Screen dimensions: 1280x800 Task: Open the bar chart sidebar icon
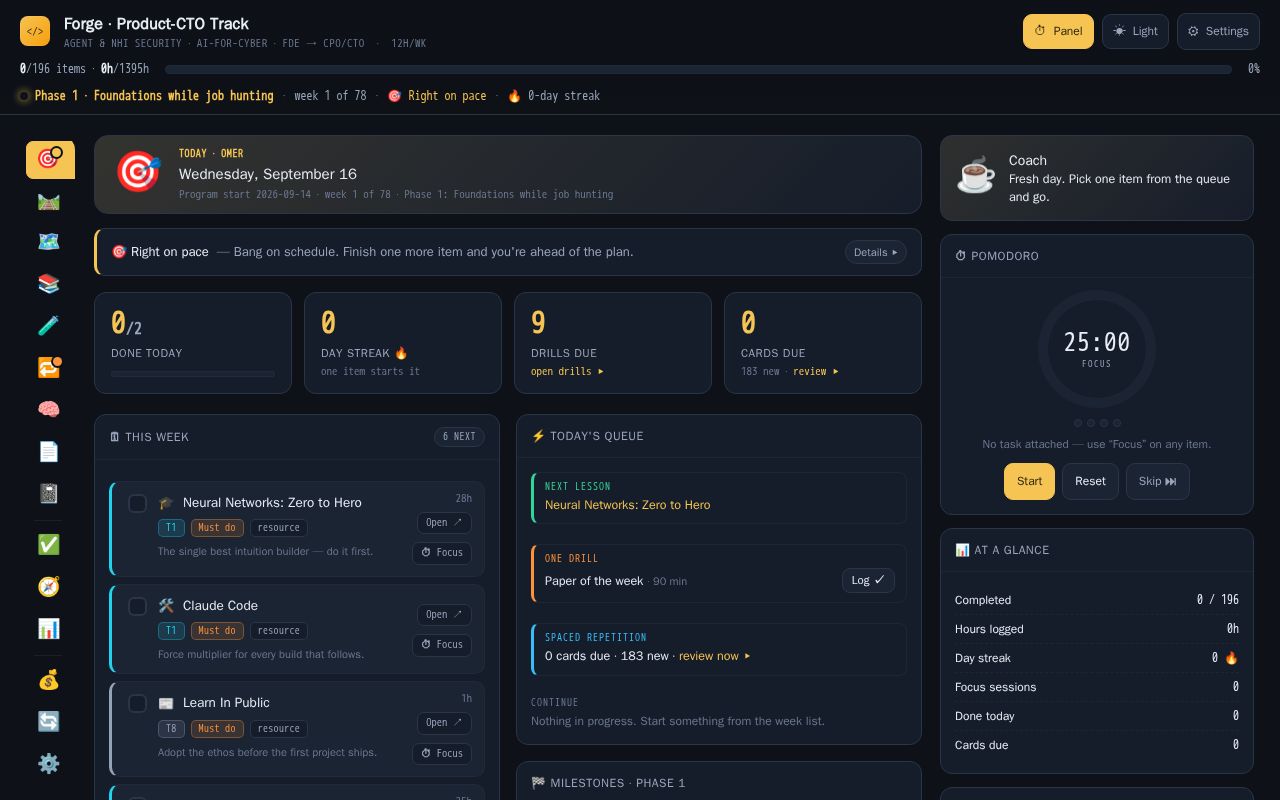pos(49,629)
